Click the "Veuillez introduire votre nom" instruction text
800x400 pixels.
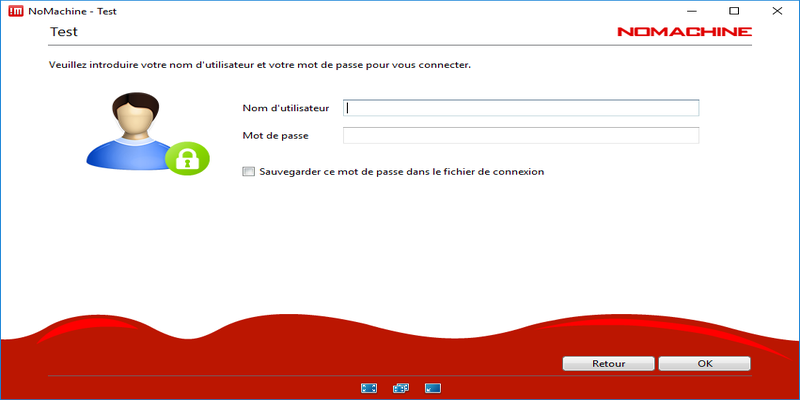pos(260,65)
